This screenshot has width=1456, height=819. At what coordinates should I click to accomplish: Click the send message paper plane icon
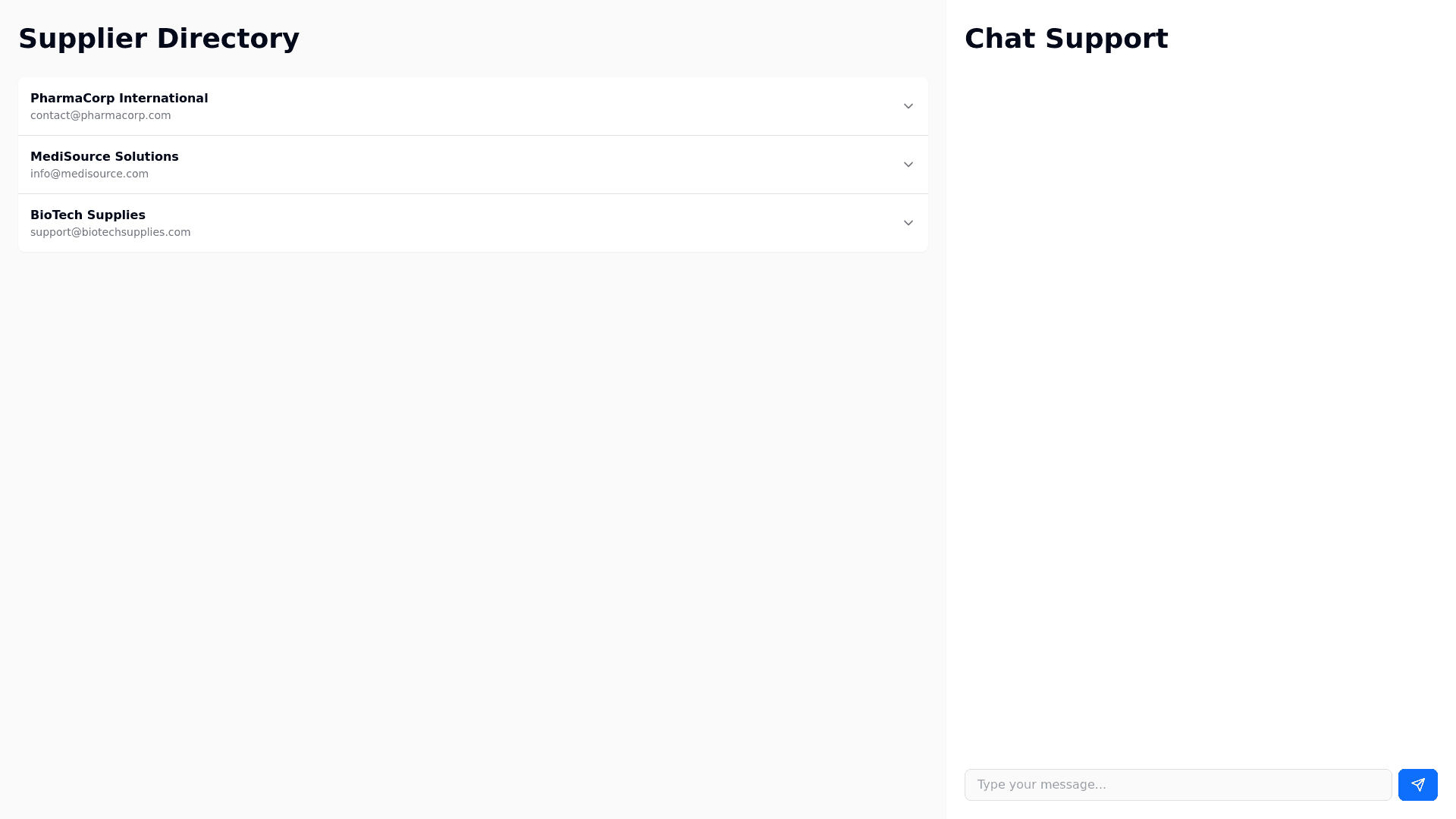point(1417,785)
